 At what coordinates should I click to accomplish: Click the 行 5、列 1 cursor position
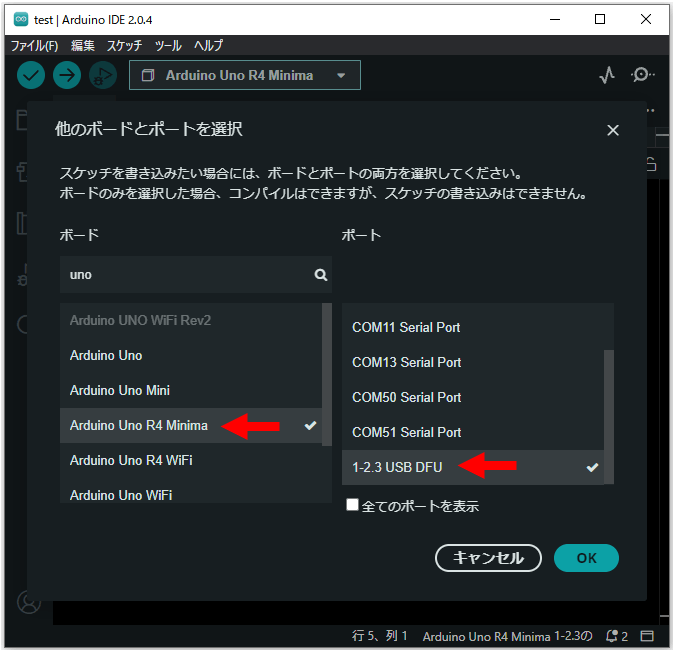tap(379, 636)
